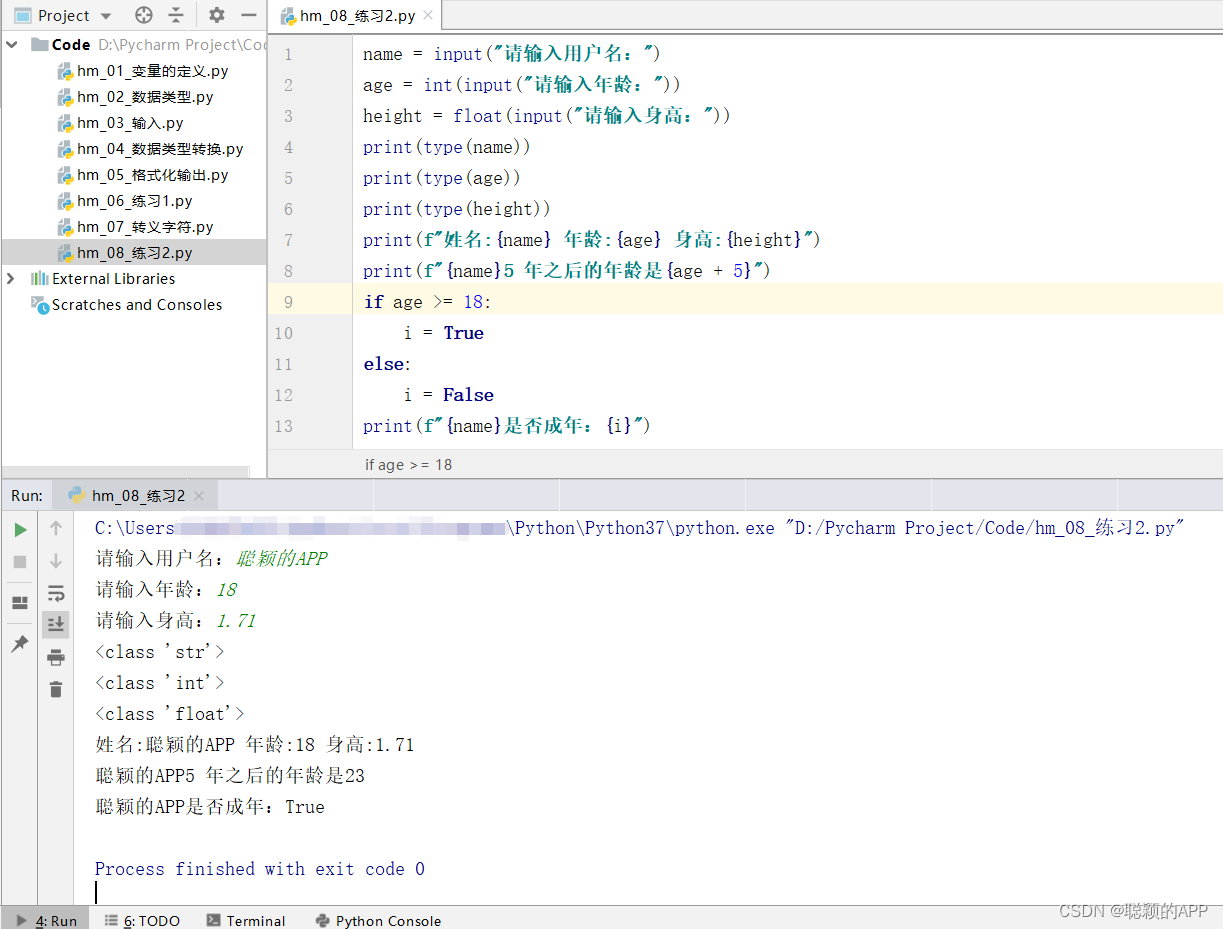Click the python.exe command path line

coord(640,528)
